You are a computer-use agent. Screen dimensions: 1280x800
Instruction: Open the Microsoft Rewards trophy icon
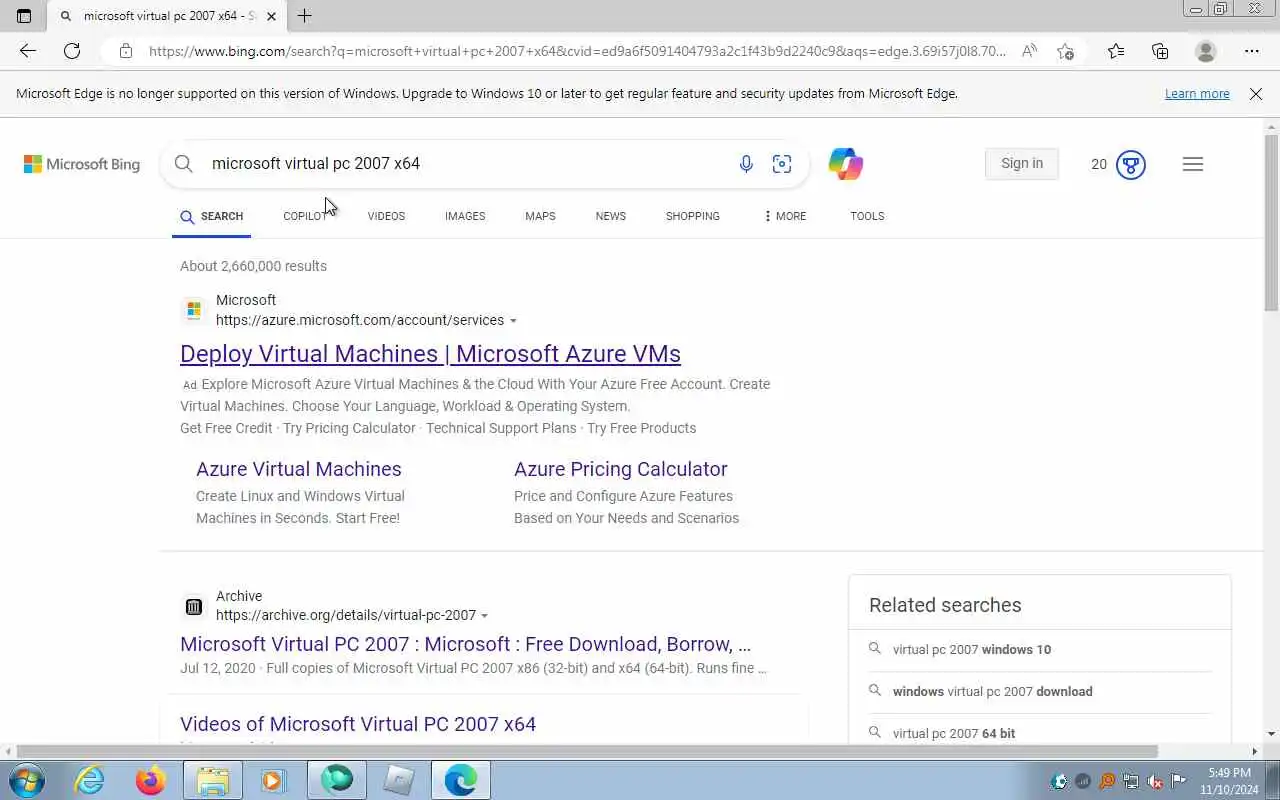[x=1131, y=164]
